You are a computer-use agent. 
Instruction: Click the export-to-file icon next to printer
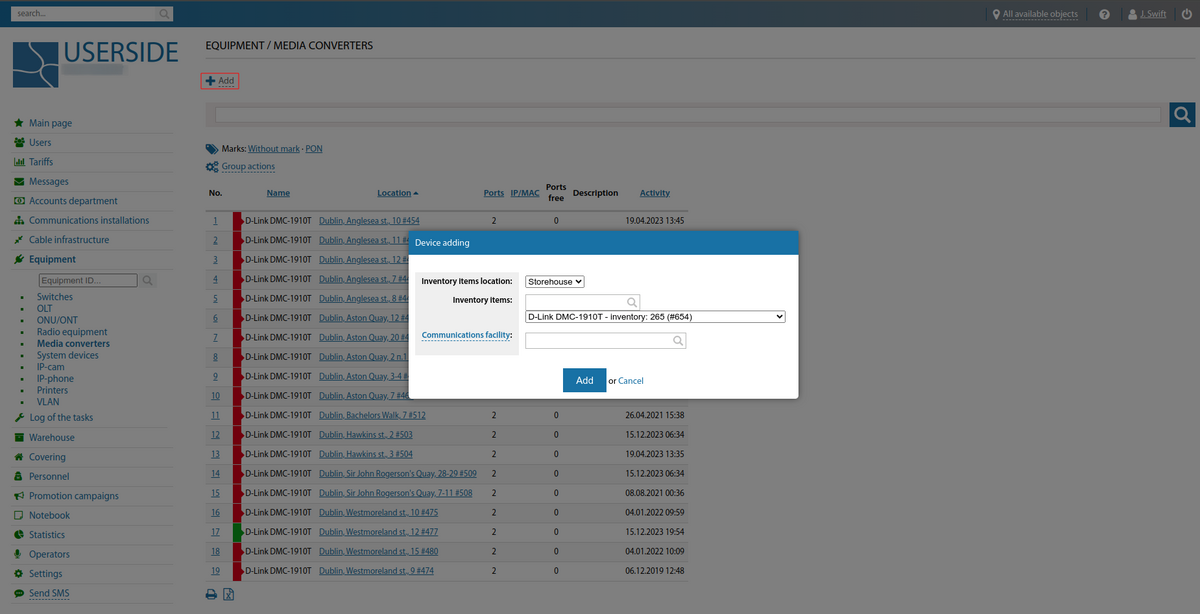(x=229, y=593)
